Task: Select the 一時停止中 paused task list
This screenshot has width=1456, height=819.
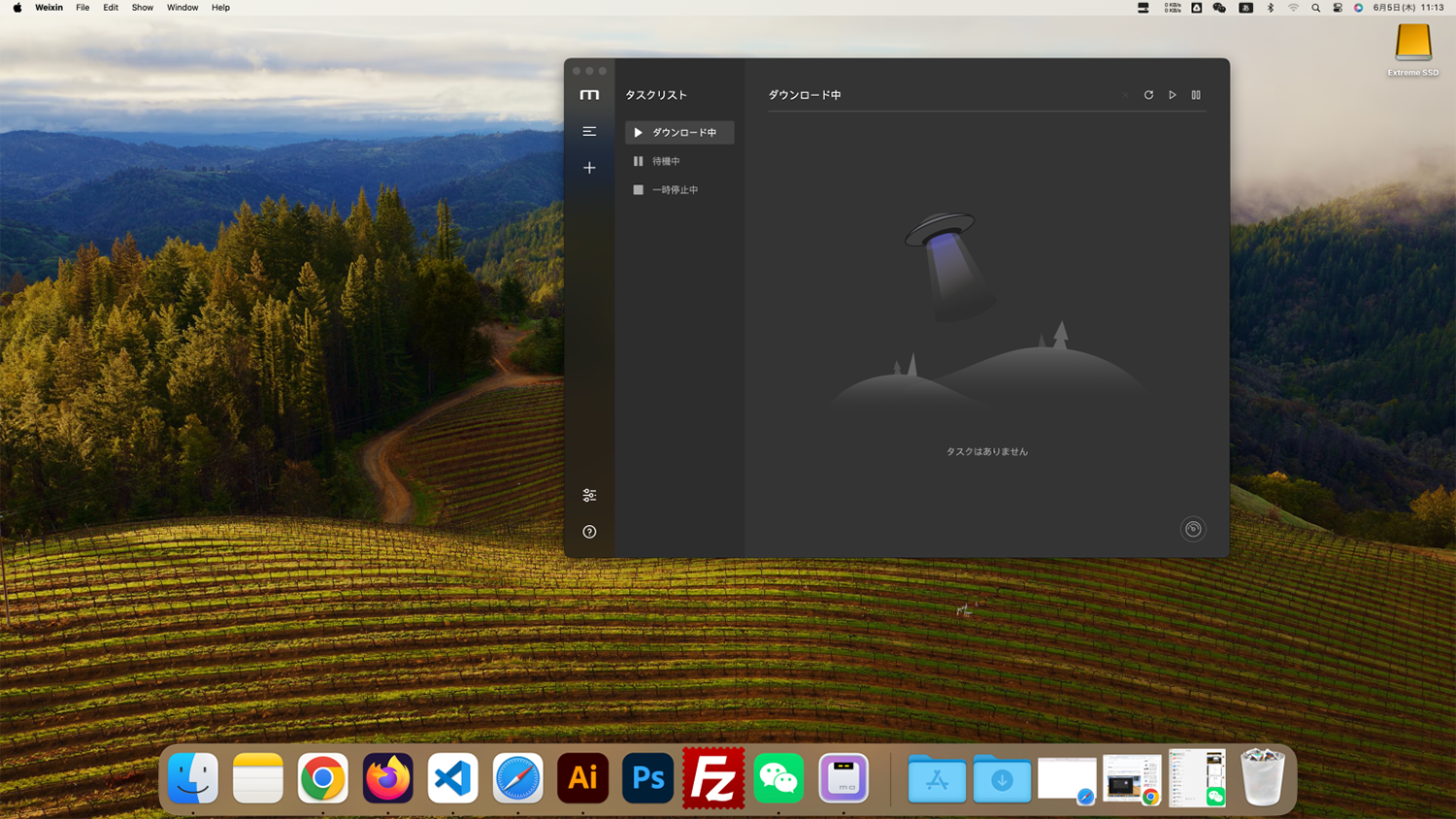Action: click(x=679, y=189)
